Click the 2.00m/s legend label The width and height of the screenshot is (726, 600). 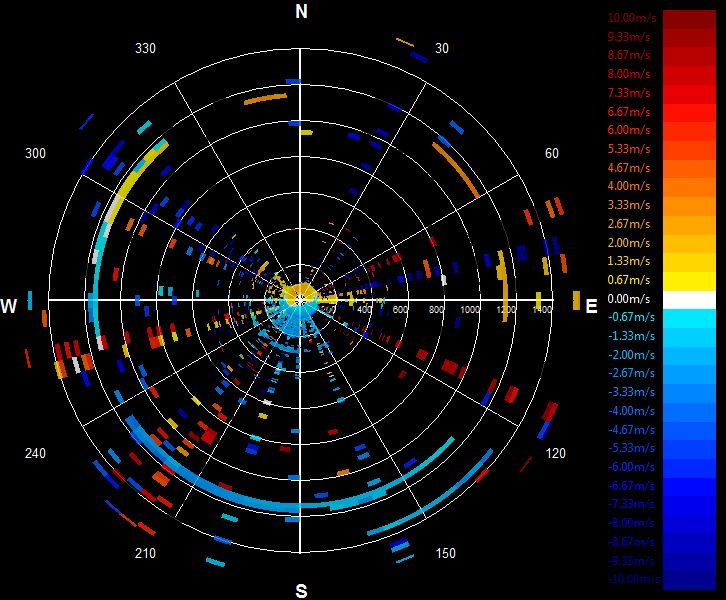629,243
